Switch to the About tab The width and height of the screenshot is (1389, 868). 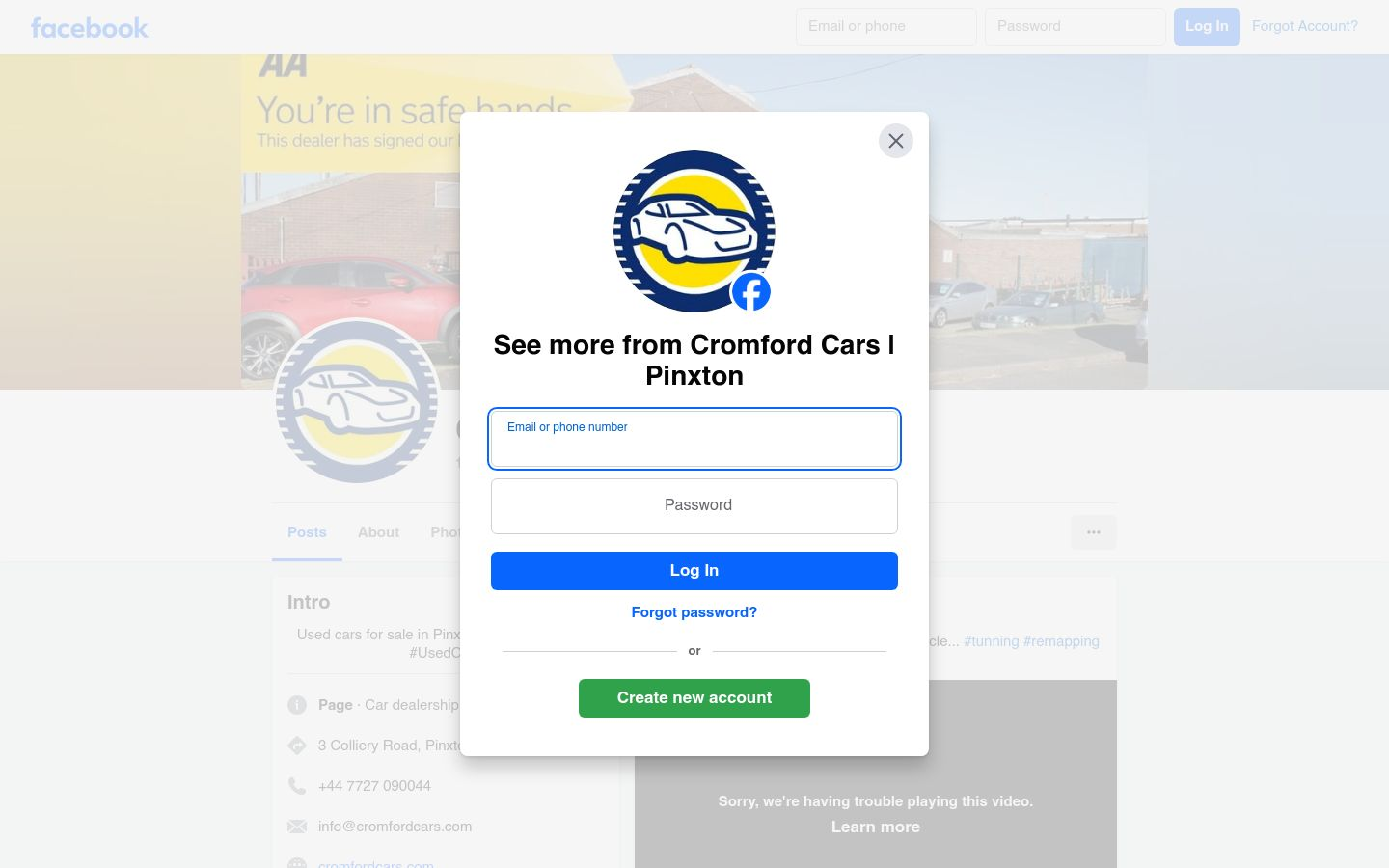click(x=378, y=532)
